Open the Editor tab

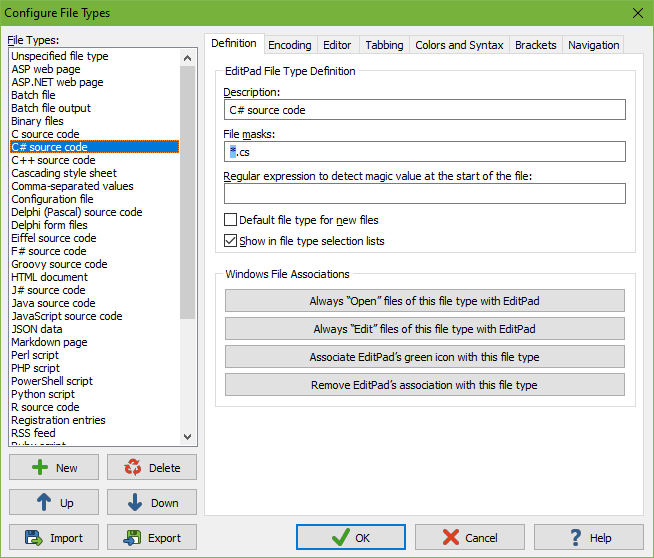[337, 45]
